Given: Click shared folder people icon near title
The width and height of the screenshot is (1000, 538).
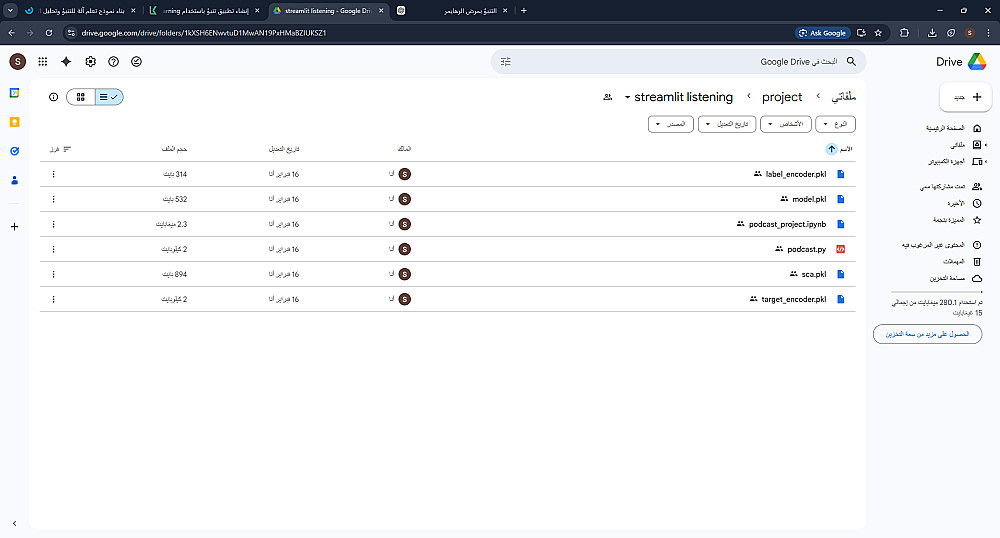Looking at the screenshot, I should 608,97.
